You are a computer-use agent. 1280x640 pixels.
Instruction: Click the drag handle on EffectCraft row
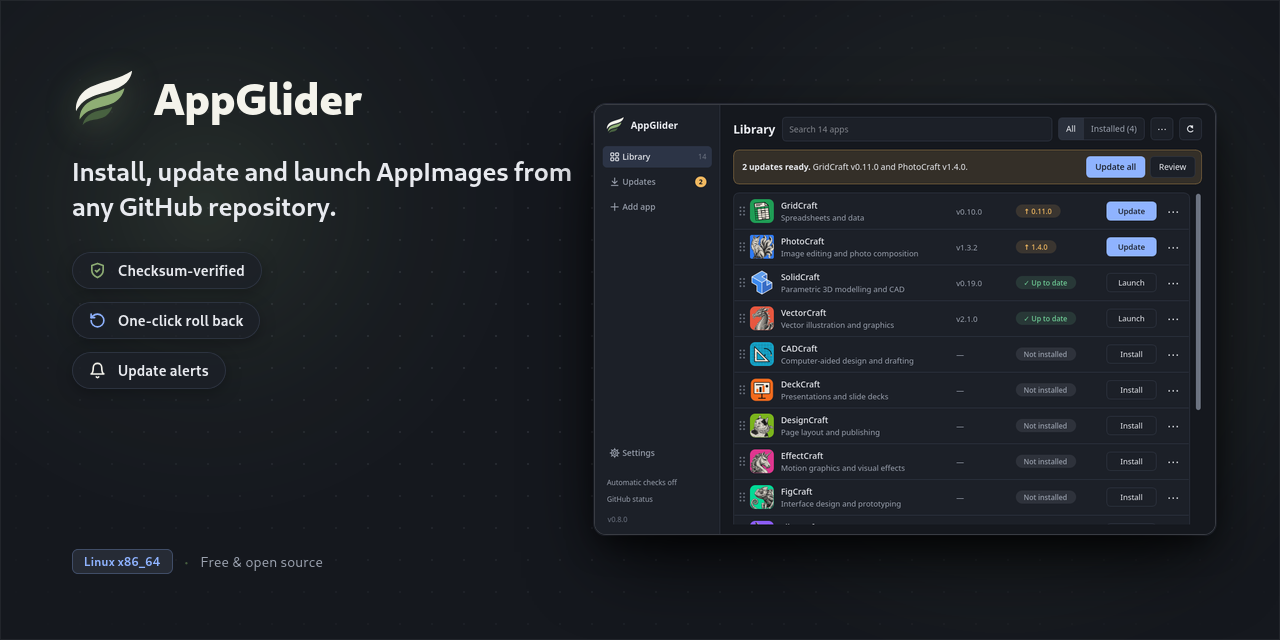(742, 461)
